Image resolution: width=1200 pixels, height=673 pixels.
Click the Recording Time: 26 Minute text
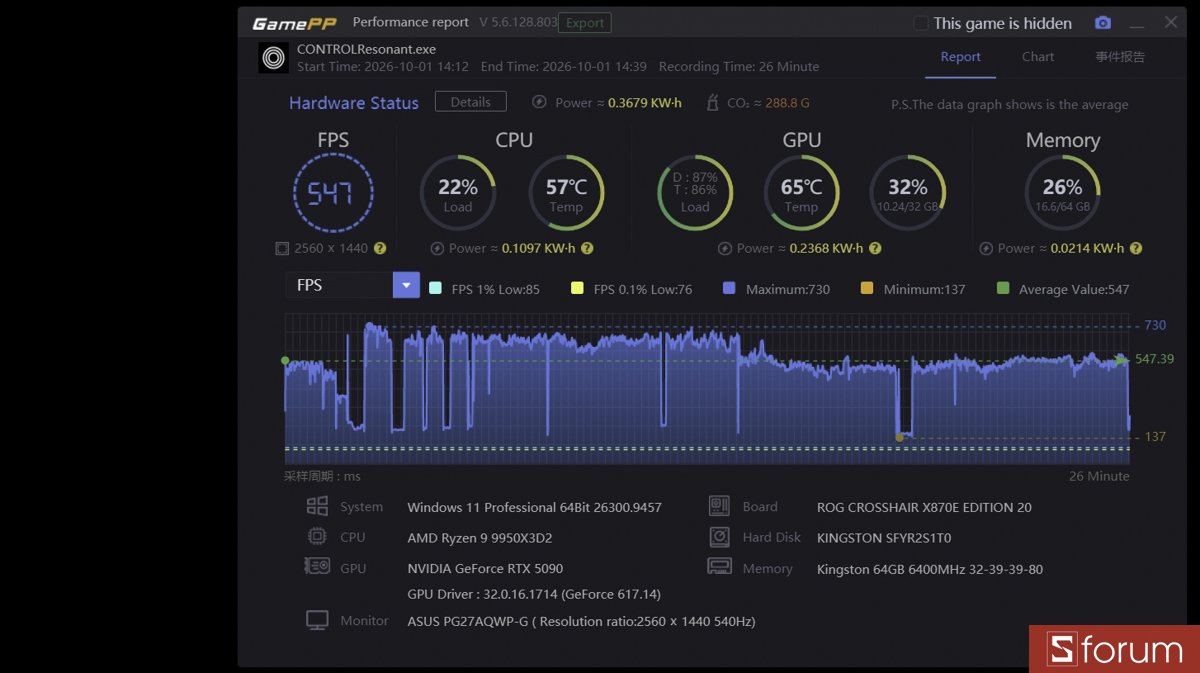[739, 67]
